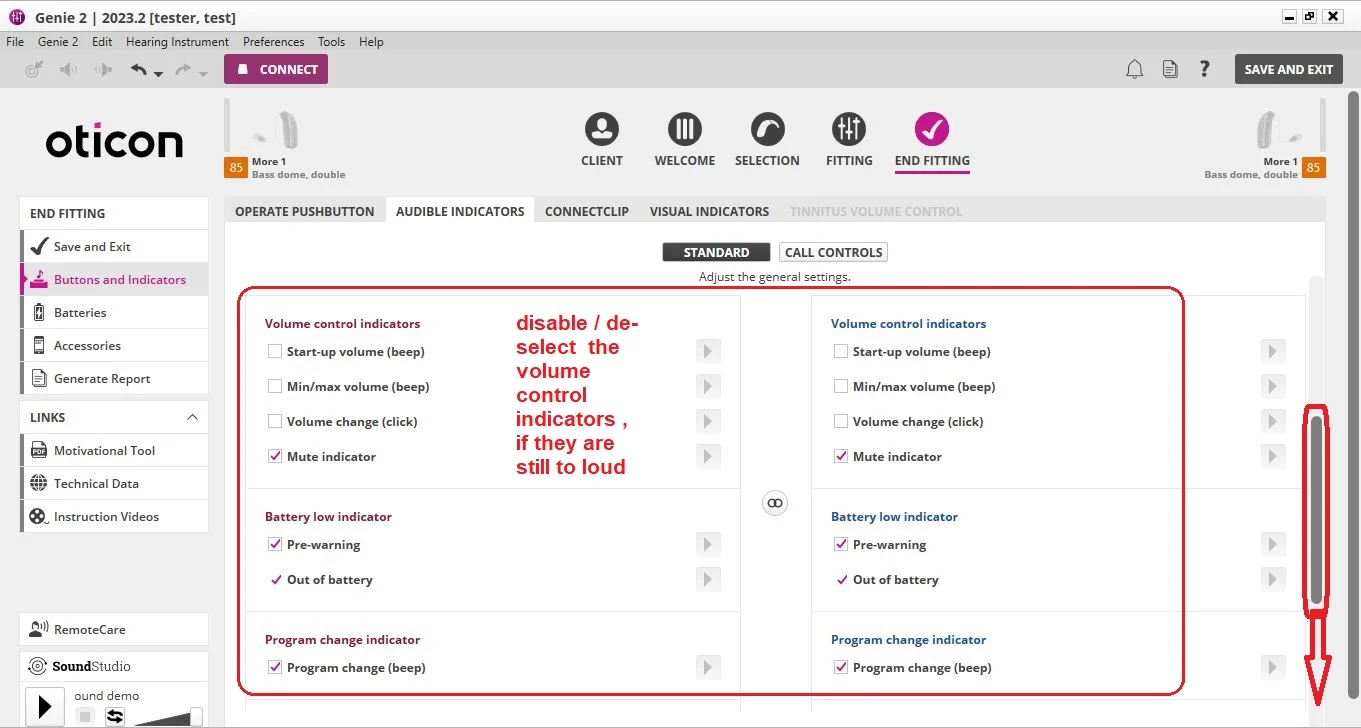Enable left Start-up volume (beep) checkbox
1361x728 pixels.
click(275, 351)
